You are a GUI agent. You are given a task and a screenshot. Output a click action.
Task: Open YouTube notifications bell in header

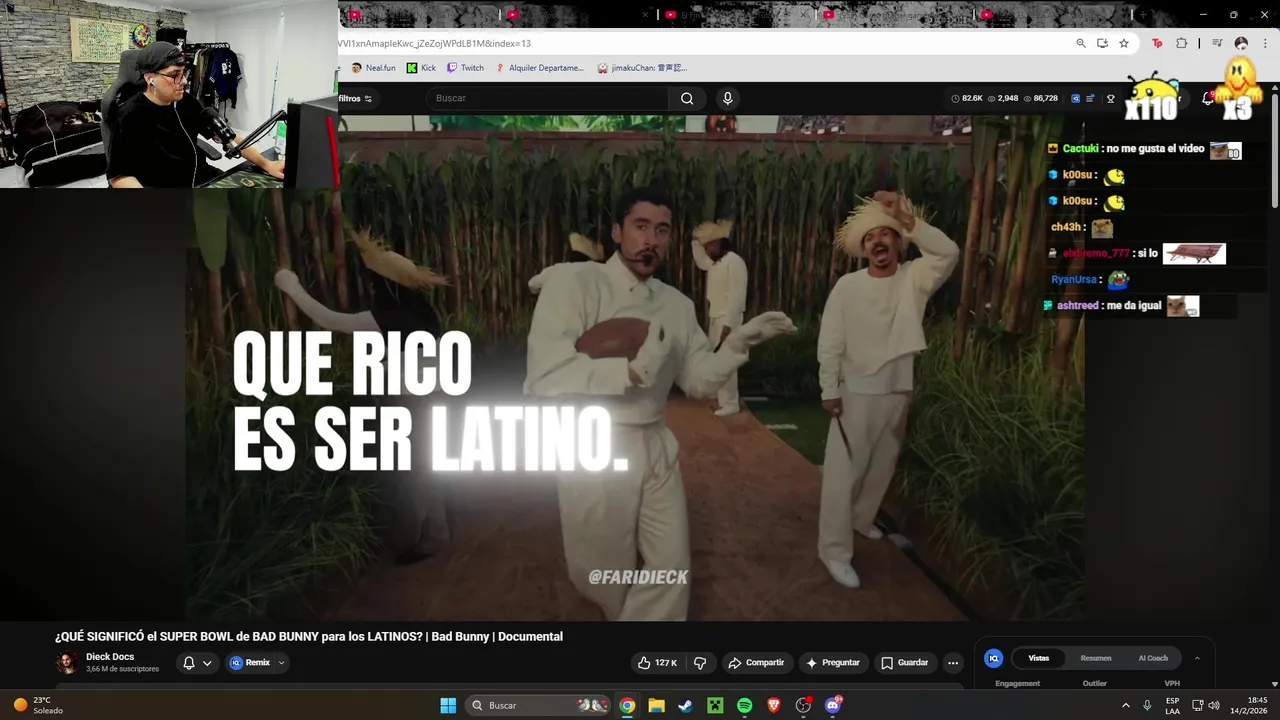[x=1208, y=98]
